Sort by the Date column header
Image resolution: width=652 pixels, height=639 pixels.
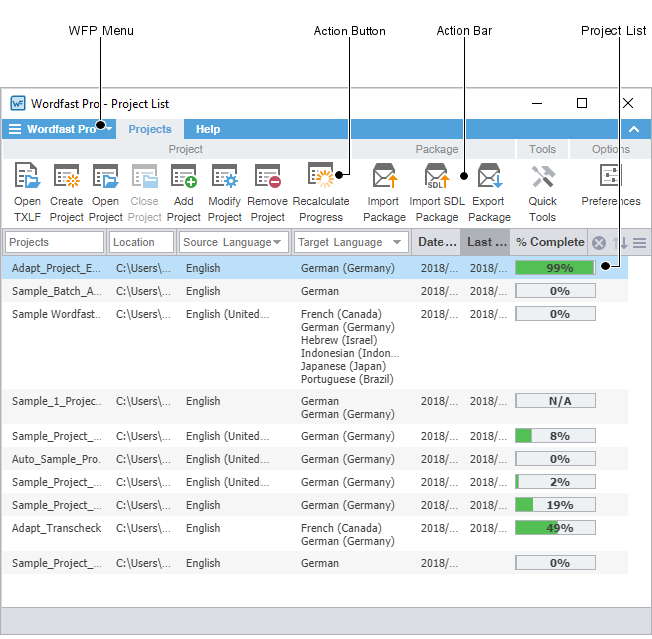tap(436, 242)
